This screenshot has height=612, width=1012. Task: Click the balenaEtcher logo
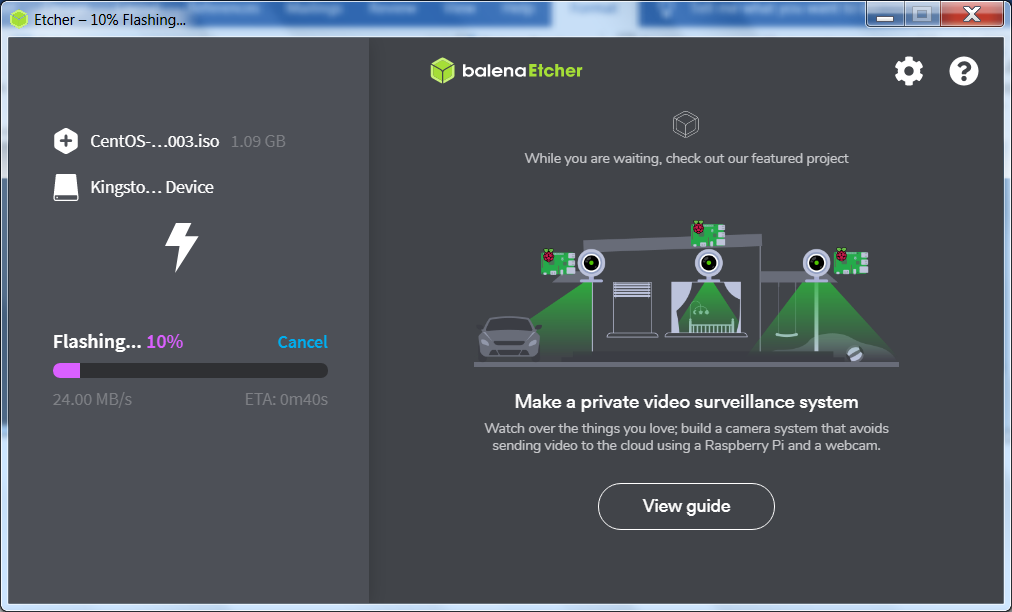coord(506,71)
